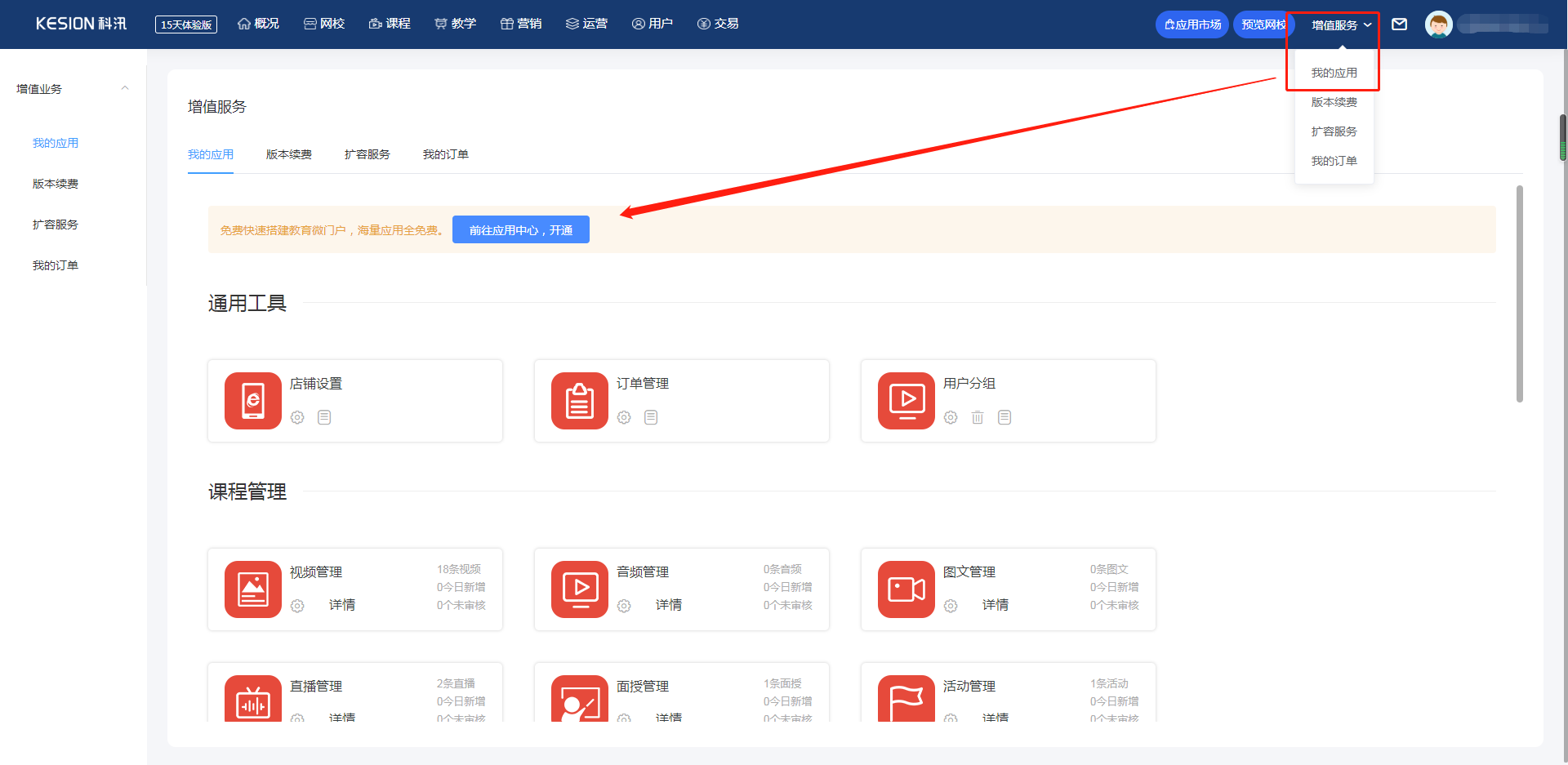Collapse the 增值业务 sidebar section
1568x765 pixels.
[125, 89]
